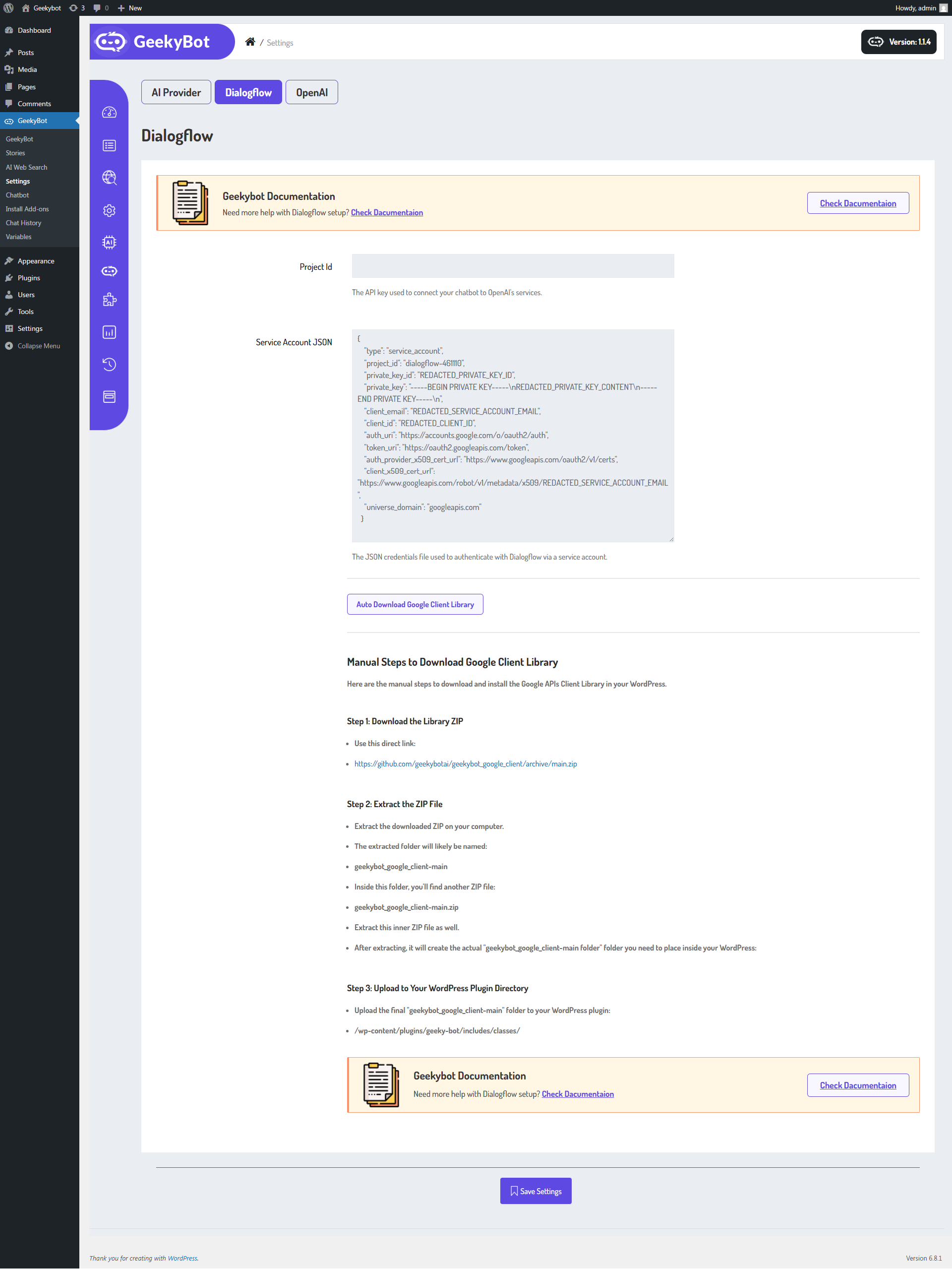Open Media in WordPress menu
The image size is (952, 1270).
(40, 69)
